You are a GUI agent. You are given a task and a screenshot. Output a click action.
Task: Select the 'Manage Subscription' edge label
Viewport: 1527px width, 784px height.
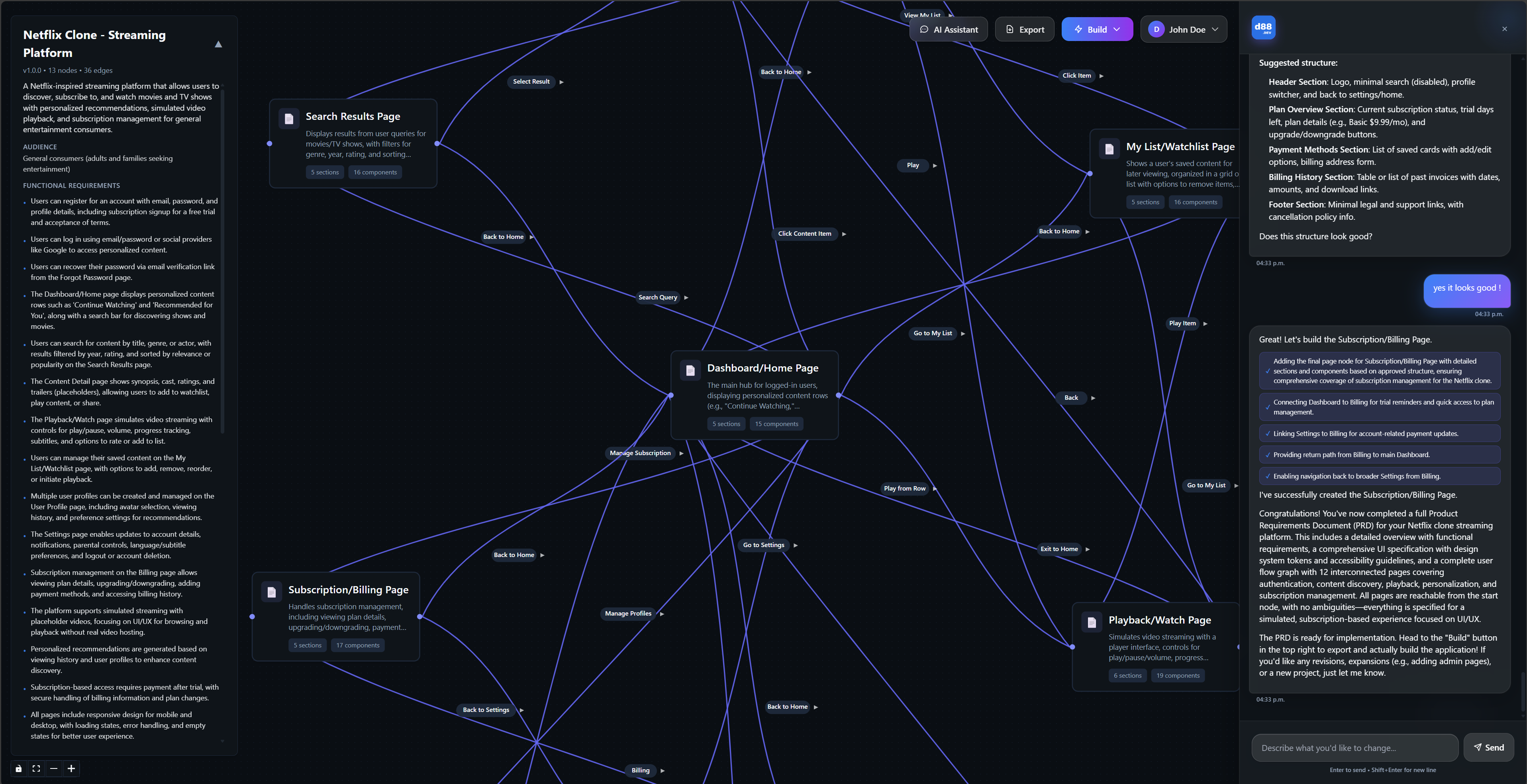click(x=640, y=453)
